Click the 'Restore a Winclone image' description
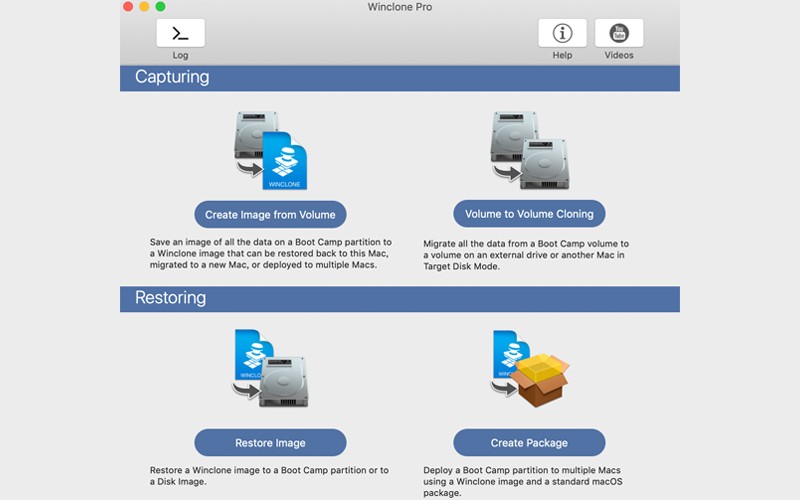Image resolution: width=800 pixels, height=500 pixels. click(x=269, y=476)
